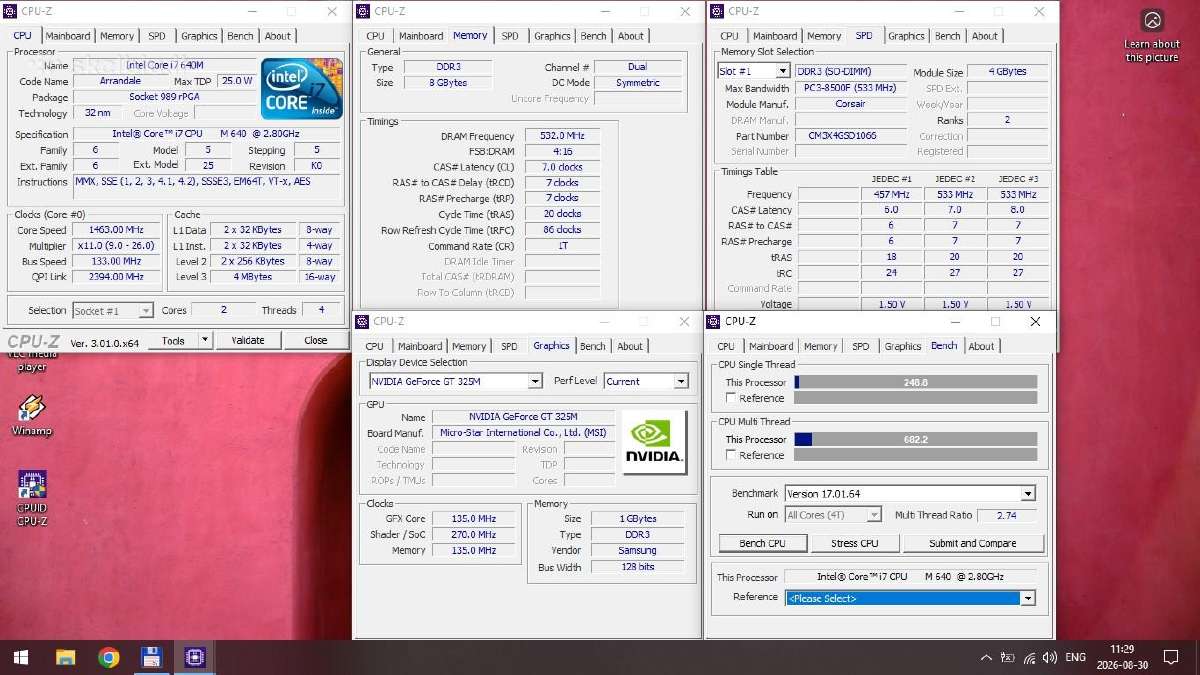This screenshot has height=675, width=1200.
Task: Click title bar icon of CPU-Z Graphics window
Action: (363, 321)
